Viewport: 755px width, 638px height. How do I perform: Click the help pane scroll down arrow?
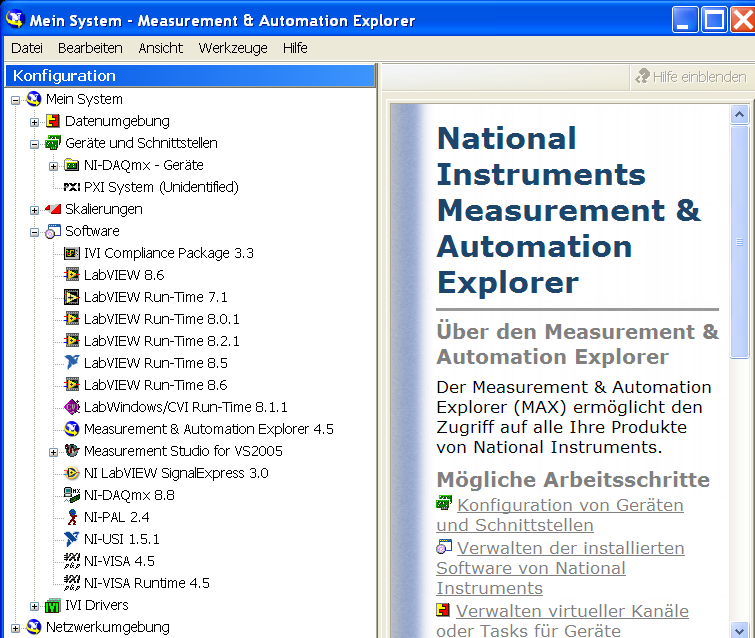pos(740,629)
